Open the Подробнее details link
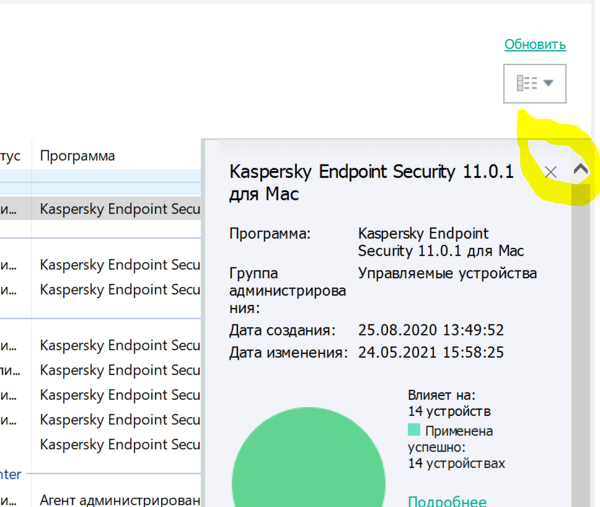The height and width of the screenshot is (507, 600). click(x=447, y=501)
